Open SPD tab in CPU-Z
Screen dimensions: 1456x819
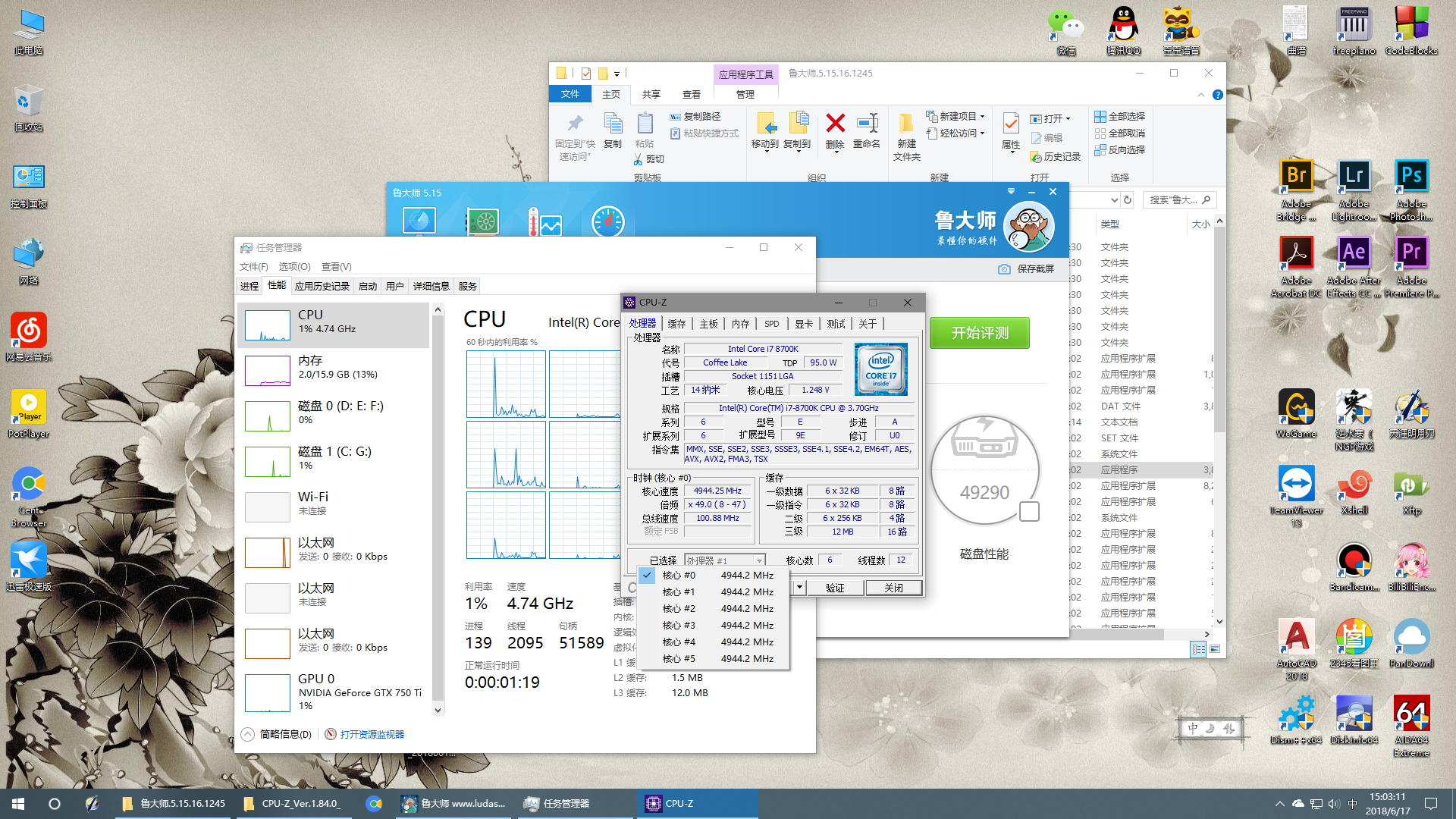coord(771,324)
